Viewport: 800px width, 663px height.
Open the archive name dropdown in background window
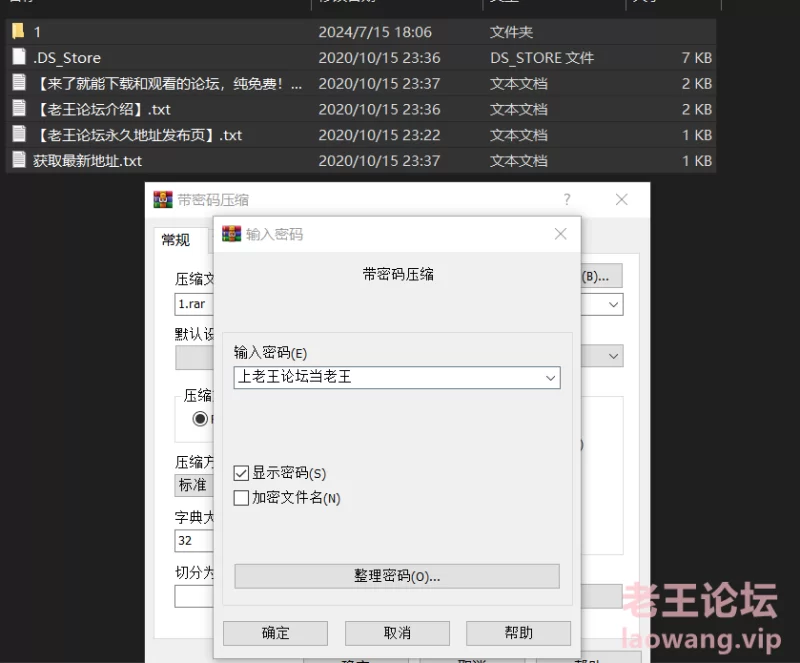pyautogui.click(x=613, y=305)
